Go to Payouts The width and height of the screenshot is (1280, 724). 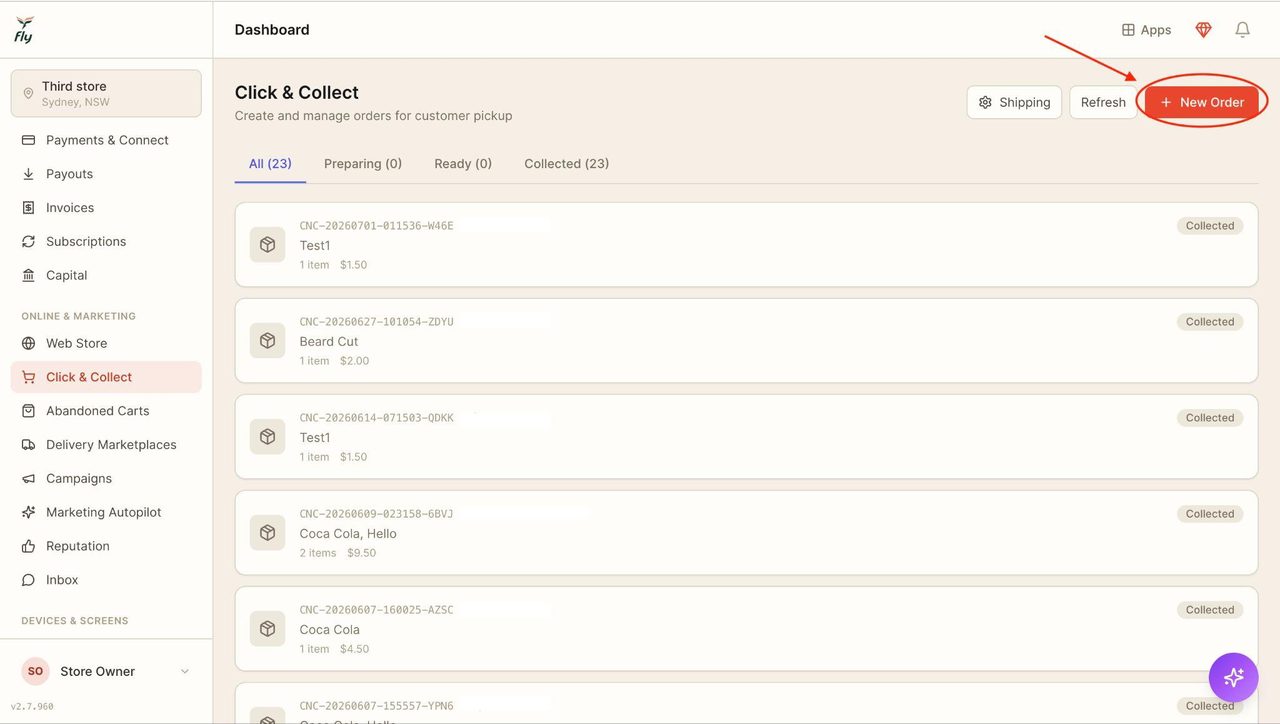(106, 174)
